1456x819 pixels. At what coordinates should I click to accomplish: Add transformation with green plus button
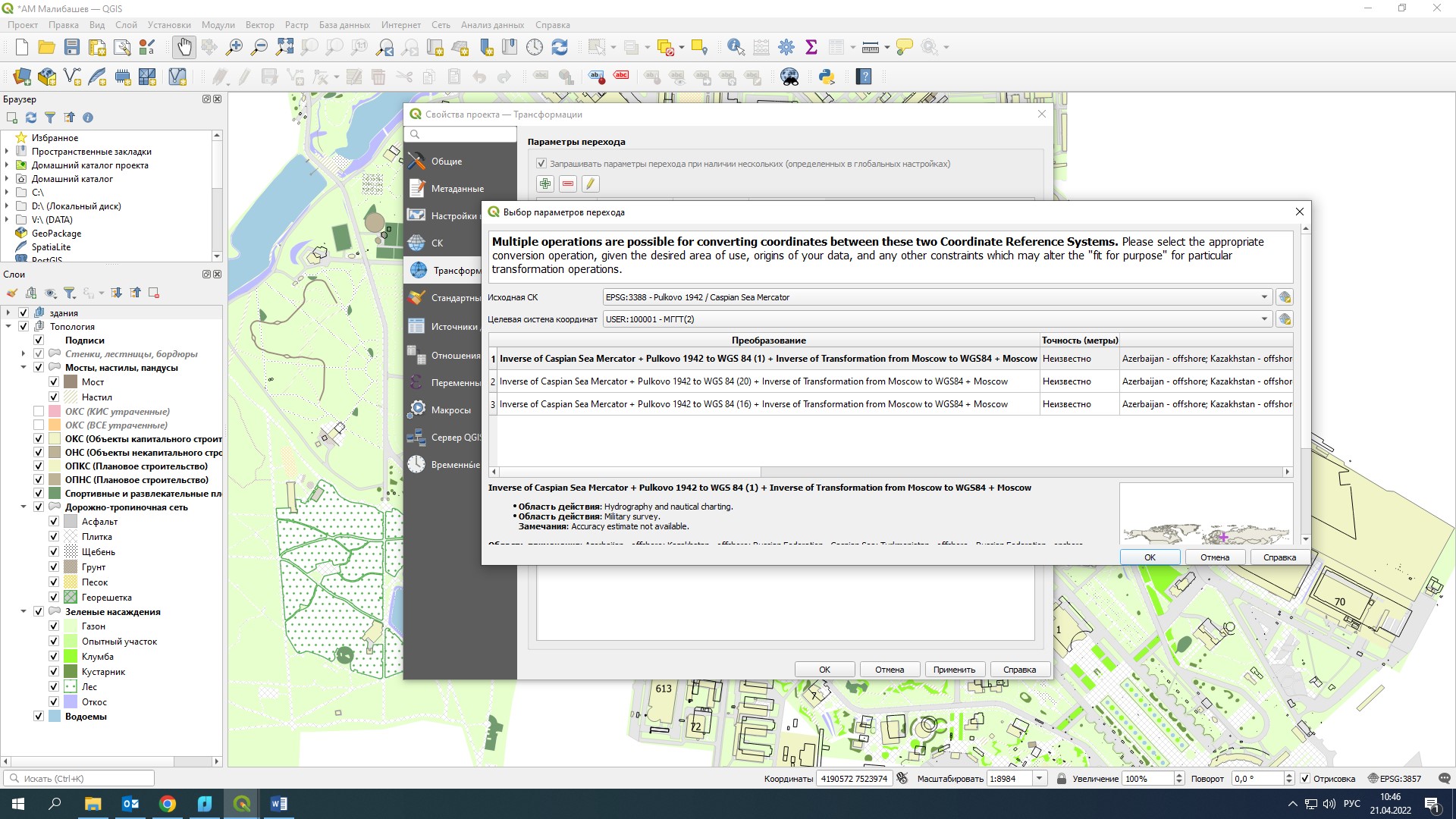point(545,184)
